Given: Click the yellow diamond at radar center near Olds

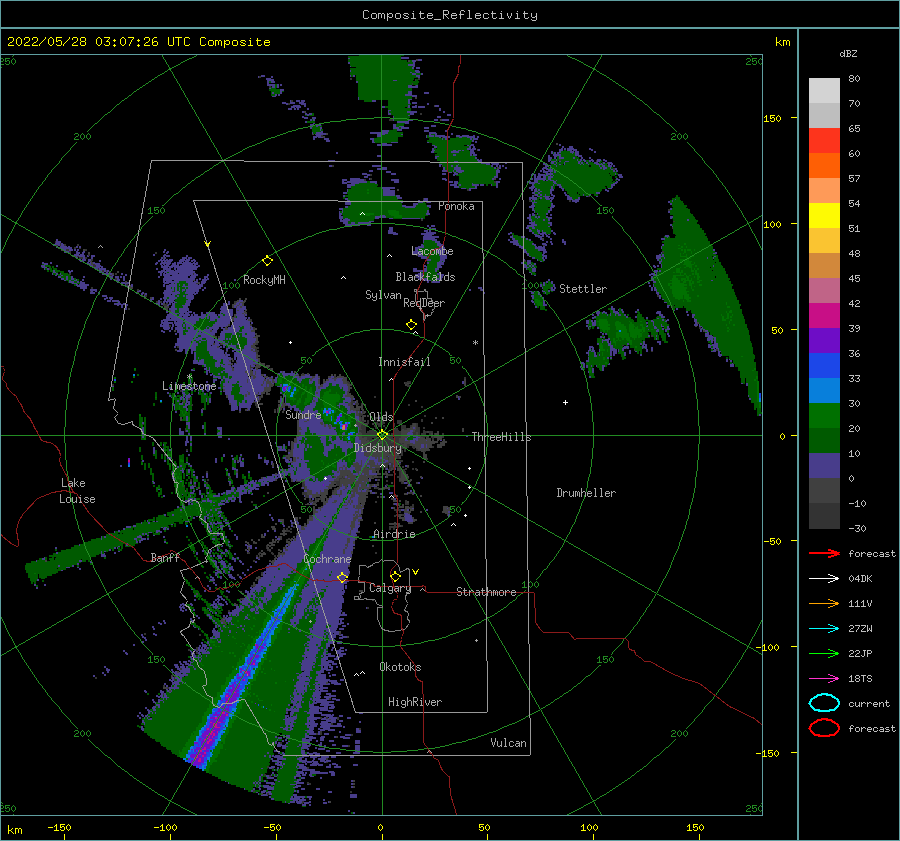Looking at the screenshot, I should (382, 435).
